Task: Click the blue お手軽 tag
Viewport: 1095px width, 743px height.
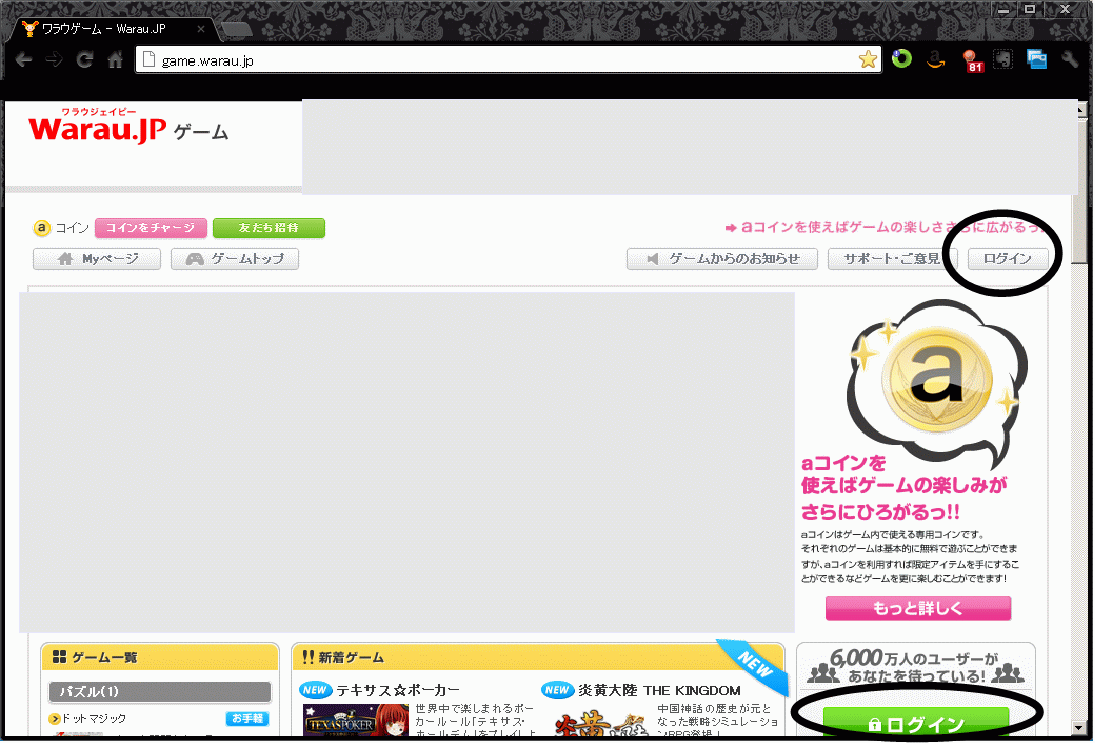Action: tap(247, 719)
